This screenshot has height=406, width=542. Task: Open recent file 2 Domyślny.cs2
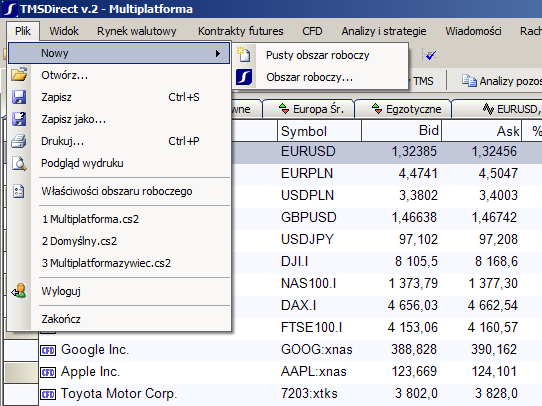119,241
